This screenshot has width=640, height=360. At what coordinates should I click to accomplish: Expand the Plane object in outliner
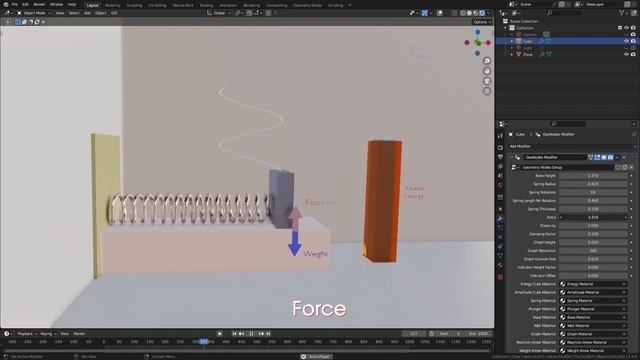pos(512,54)
